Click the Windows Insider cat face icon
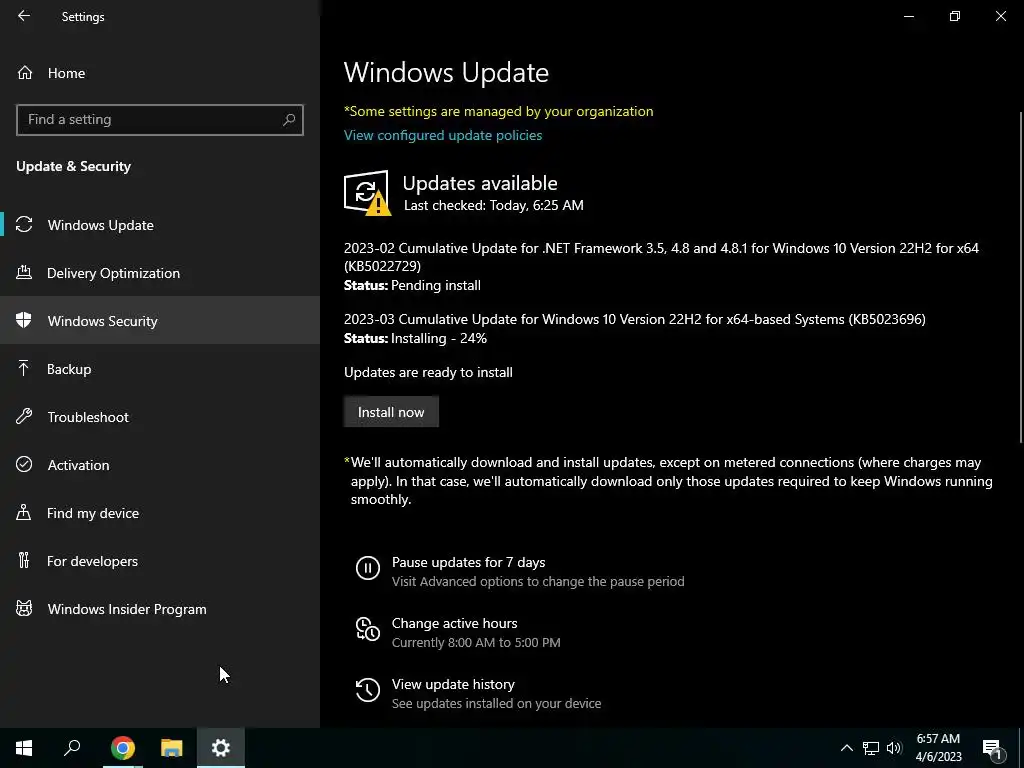This screenshot has width=1024, height=768. [24, 609]
